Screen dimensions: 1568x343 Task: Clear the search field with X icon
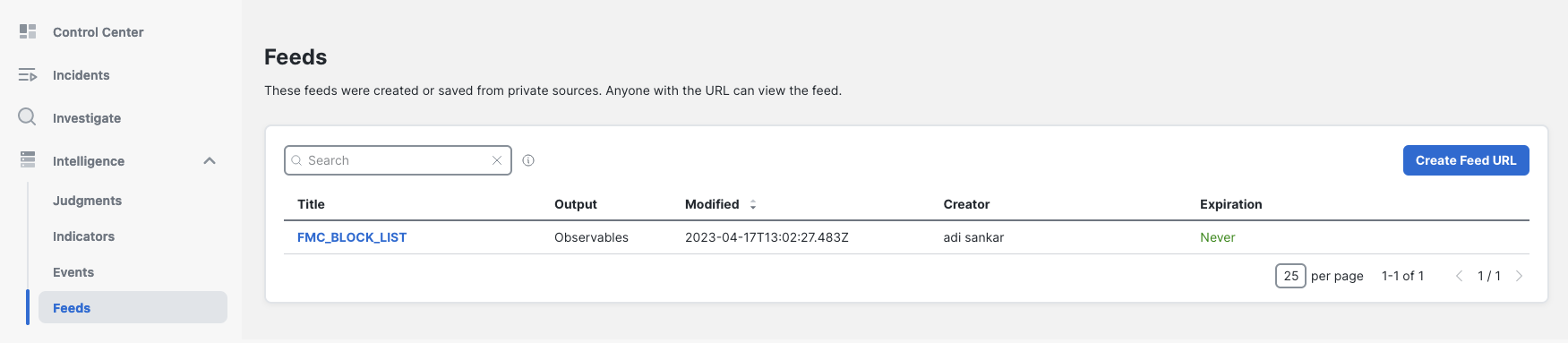[x=497, y=160]
